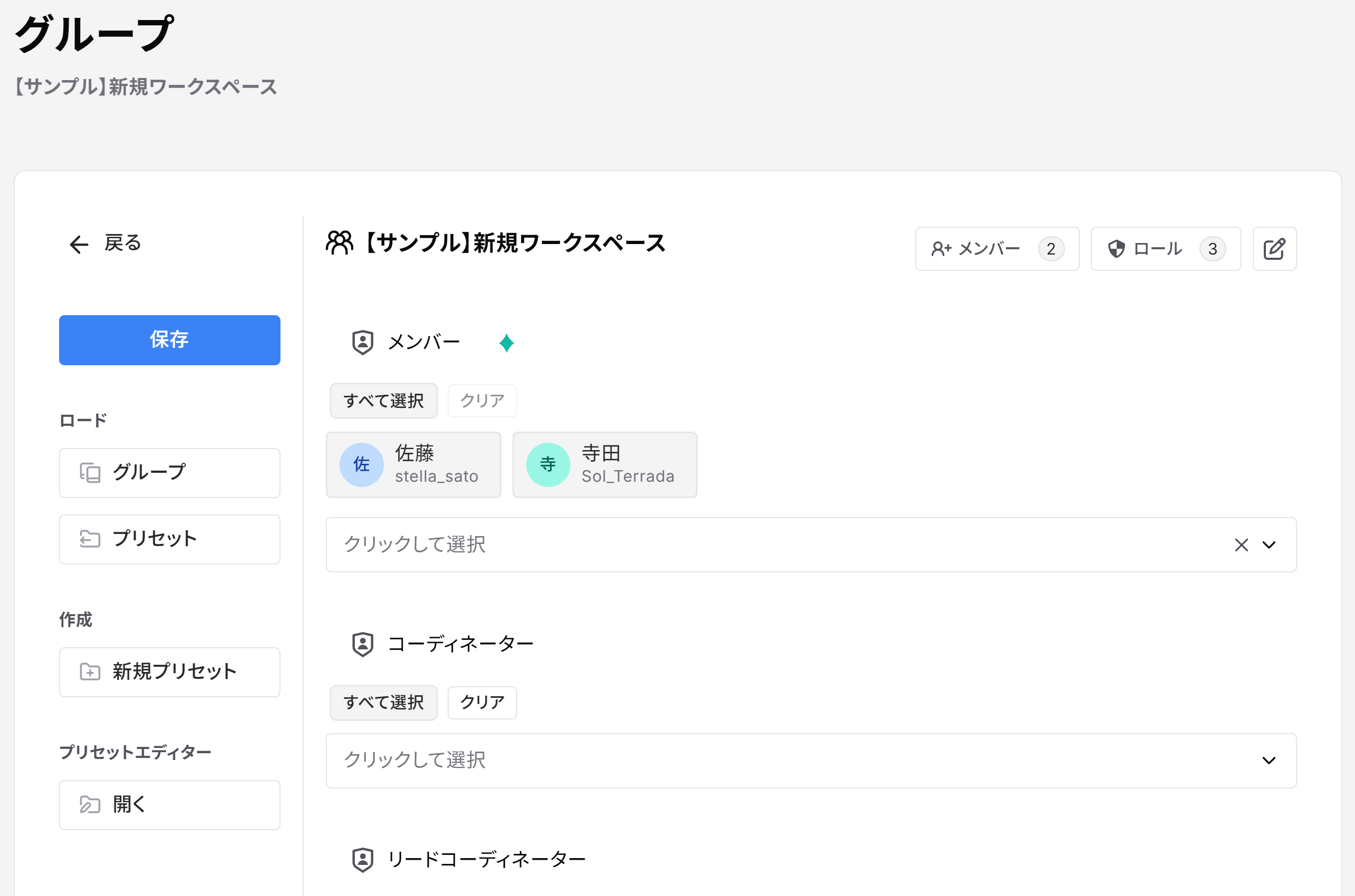Click the shield icon beside メンバー section
Viewport: 1355px width, 896px height.
[x=362, y=342]
